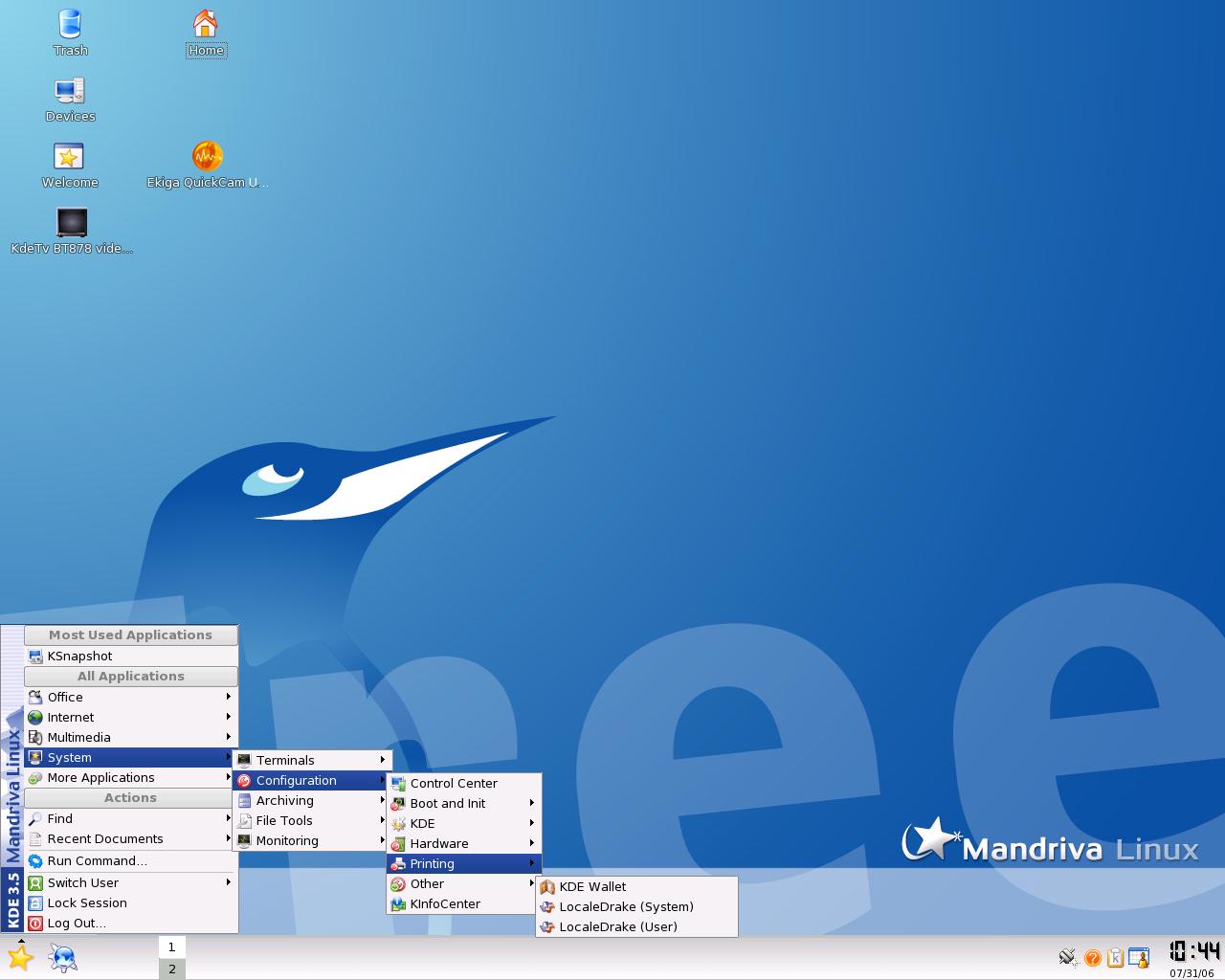This screenshot has width=1225, height=980.
Task: Click the star K menu button
Action: pyautogui.click(x=20, y=957)
